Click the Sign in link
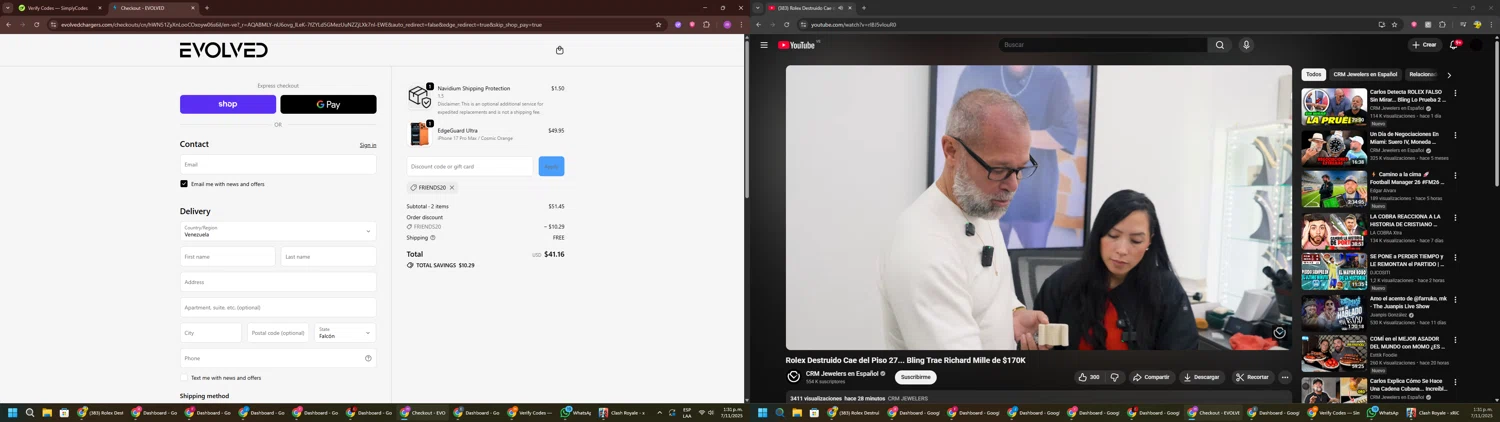The width and height of the screenshot is (1500, 422). (368, 145)
